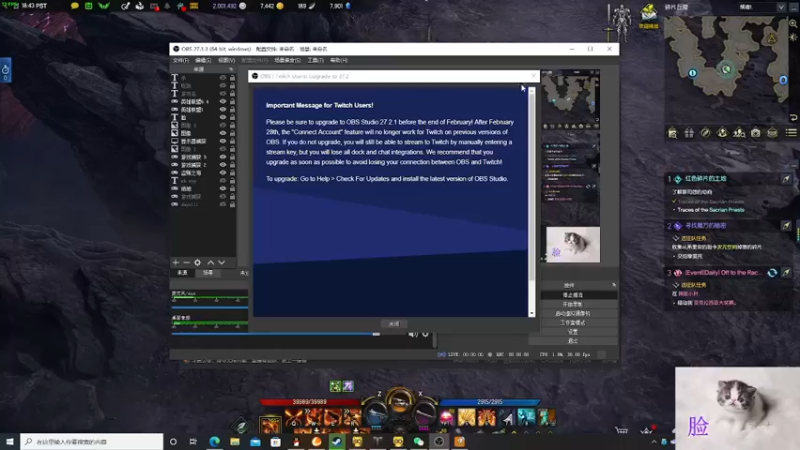Click 关闭 button in the Twitch upgrade dialog
Screen dimensions: 800x450
point(394,324)
